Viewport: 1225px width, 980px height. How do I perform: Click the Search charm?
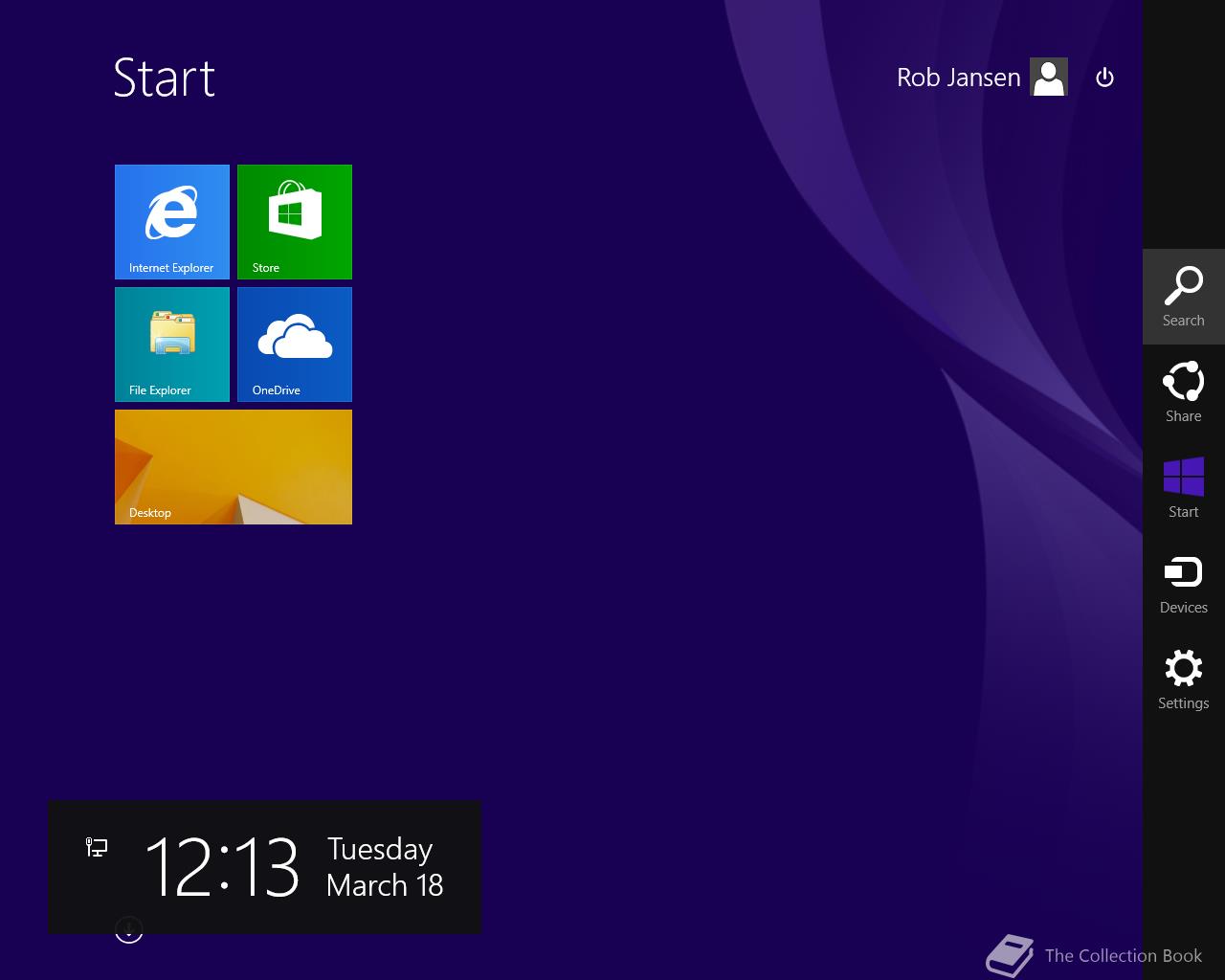[1184, 297]
